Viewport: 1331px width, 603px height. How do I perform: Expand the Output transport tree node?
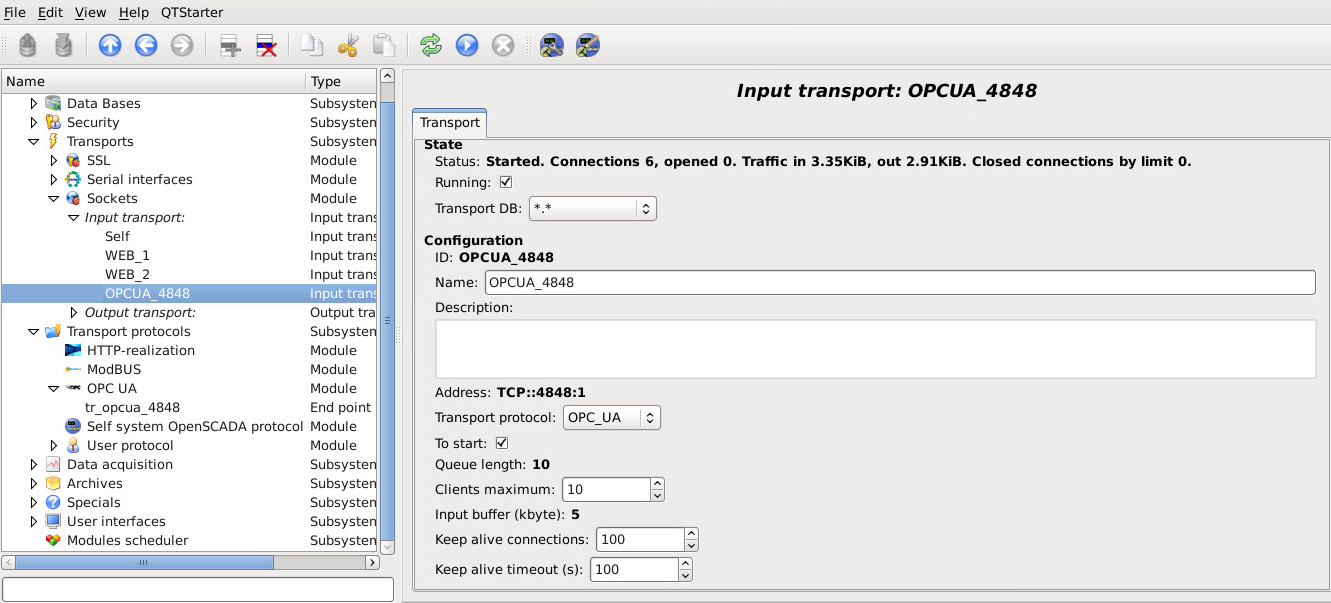coord(74,313)
